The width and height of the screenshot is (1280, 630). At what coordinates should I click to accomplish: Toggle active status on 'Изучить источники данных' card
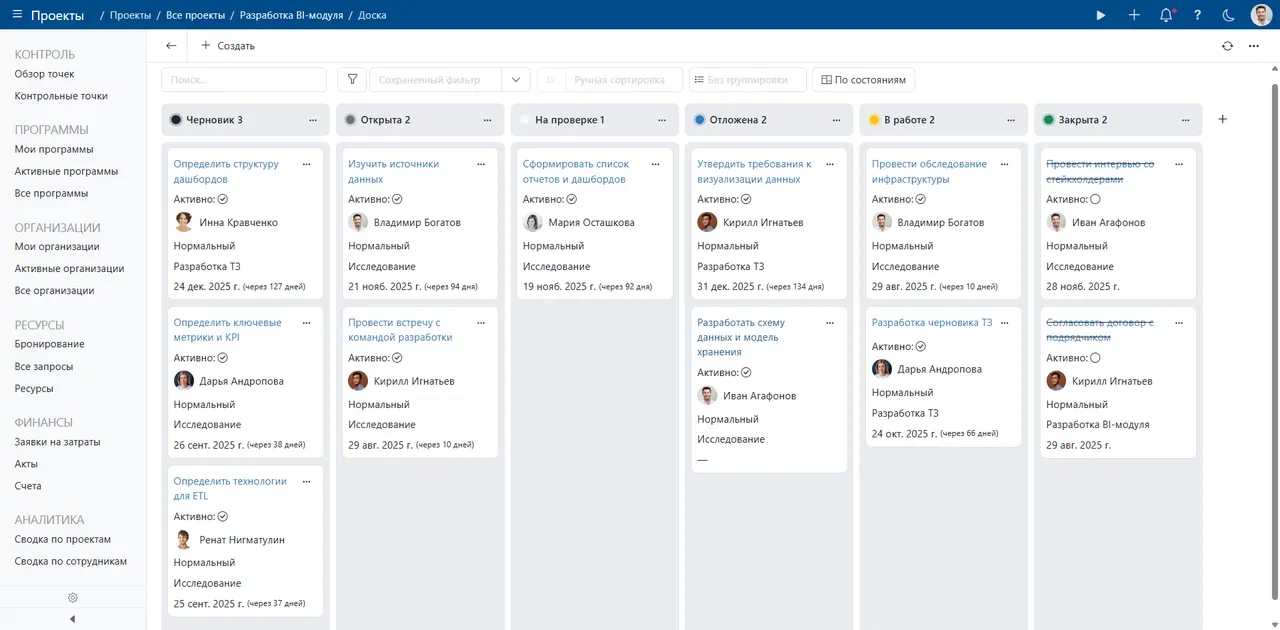point(397,199)
